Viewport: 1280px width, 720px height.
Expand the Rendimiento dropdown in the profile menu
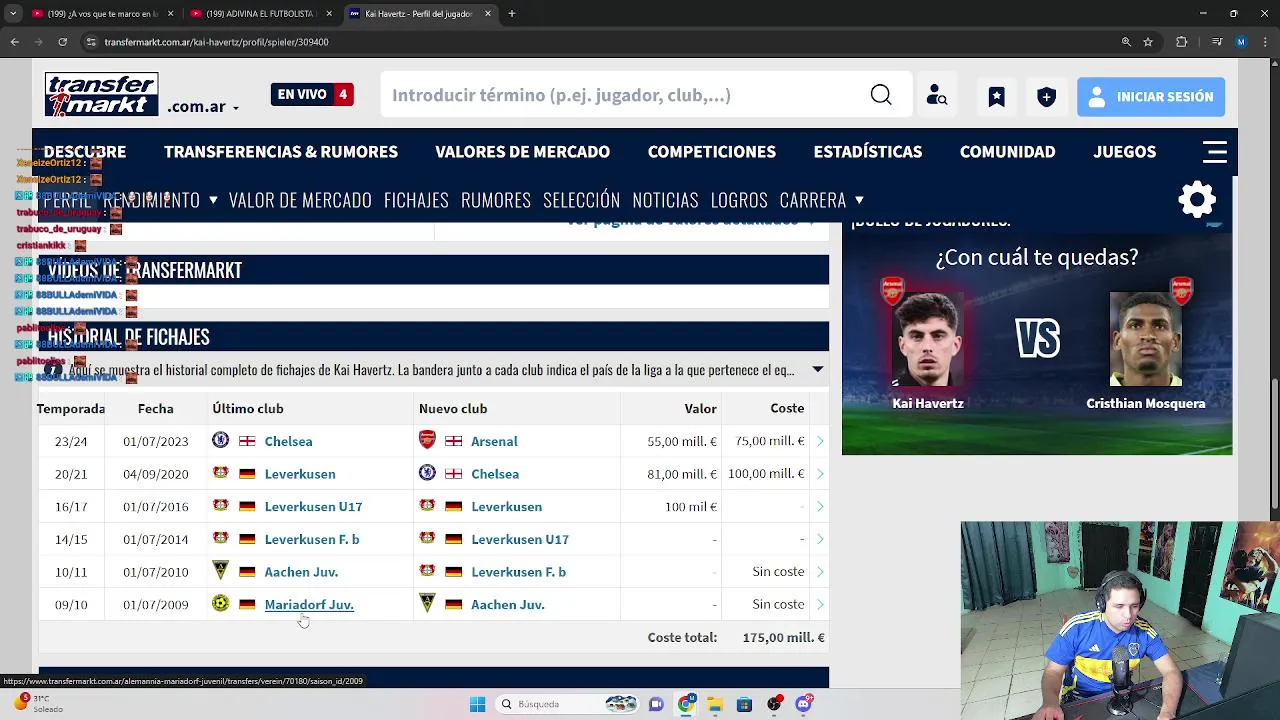pos(213,200)
